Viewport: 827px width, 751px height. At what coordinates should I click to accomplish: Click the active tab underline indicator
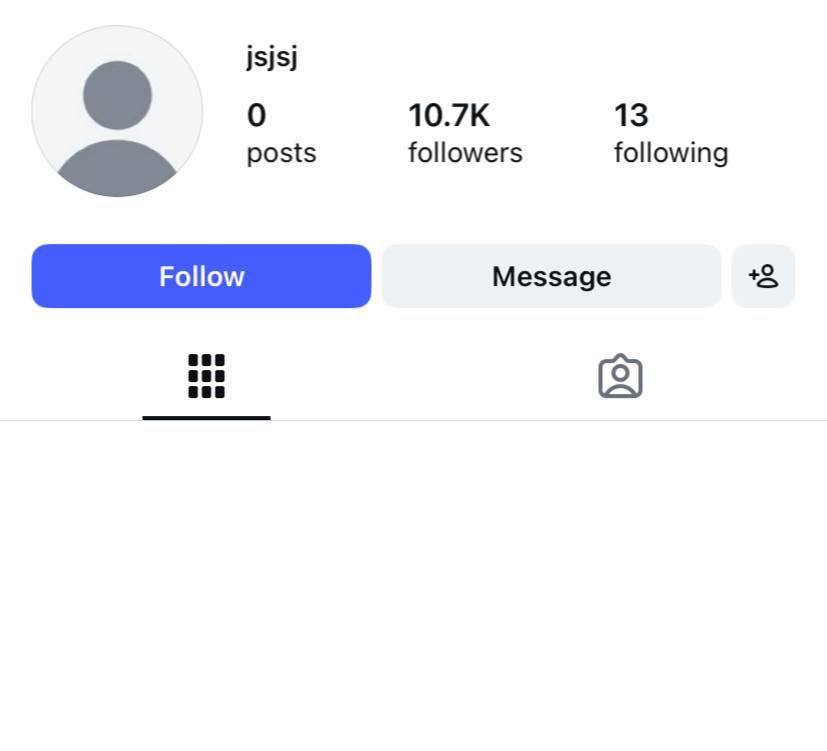(206, 417)
